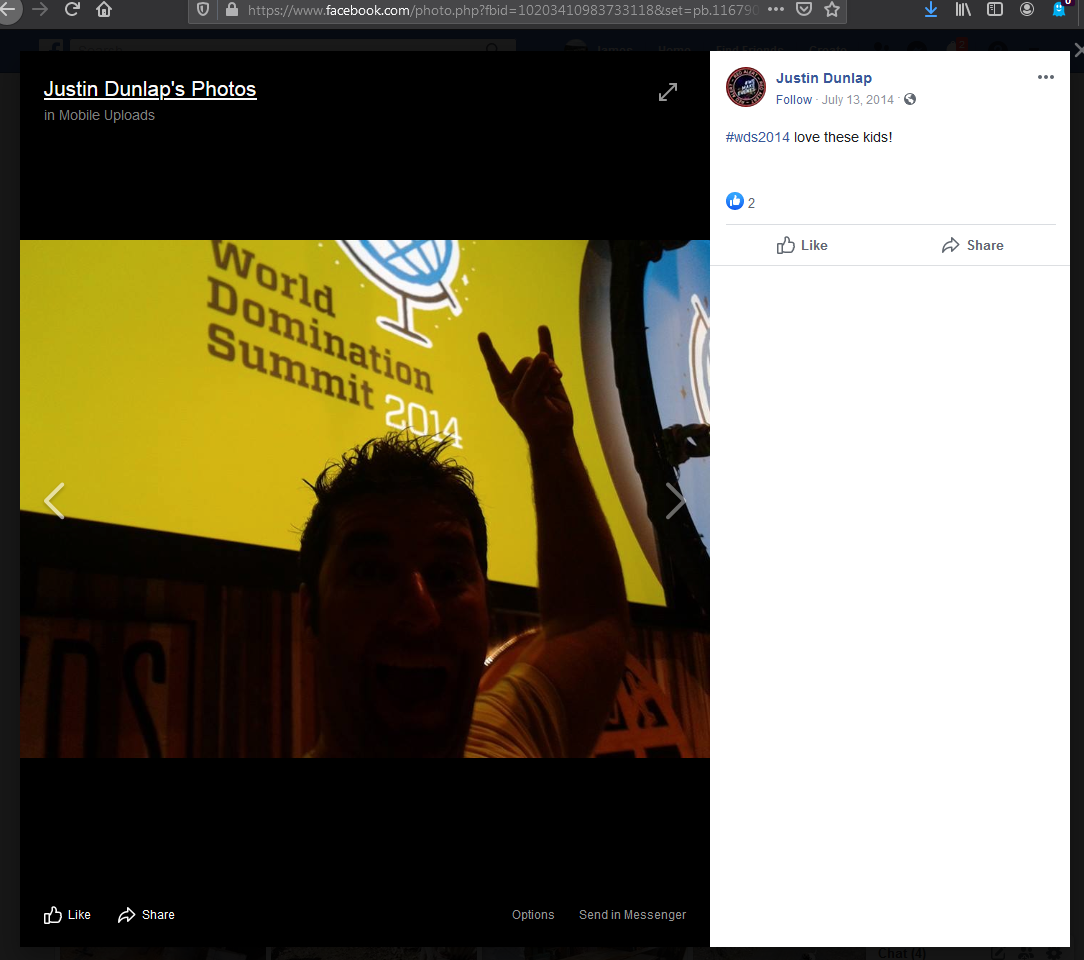View site security lock info
Screen dimensions: 1084x960
click(x=232, y=10)
